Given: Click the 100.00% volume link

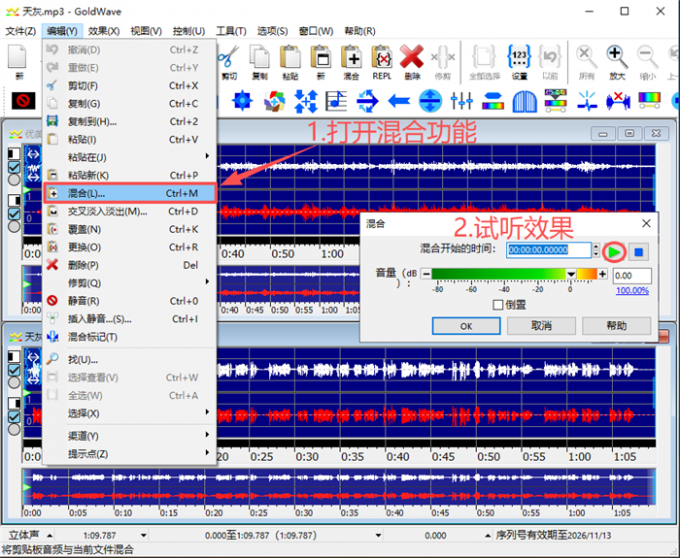Looking at the screenshot, I should click(x=632, y=290).
